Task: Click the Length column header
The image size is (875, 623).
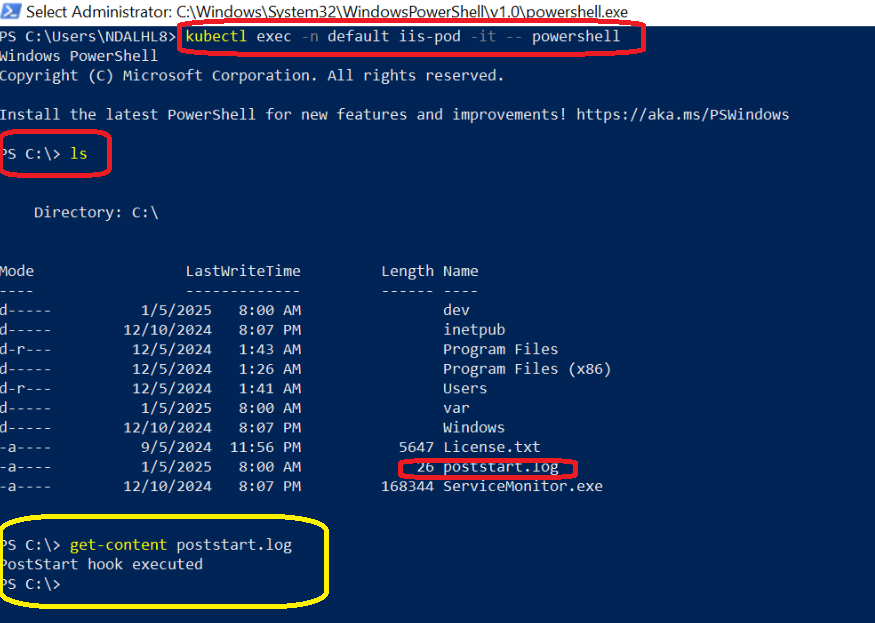Action: pyautogui.click(x=407, y=271)
